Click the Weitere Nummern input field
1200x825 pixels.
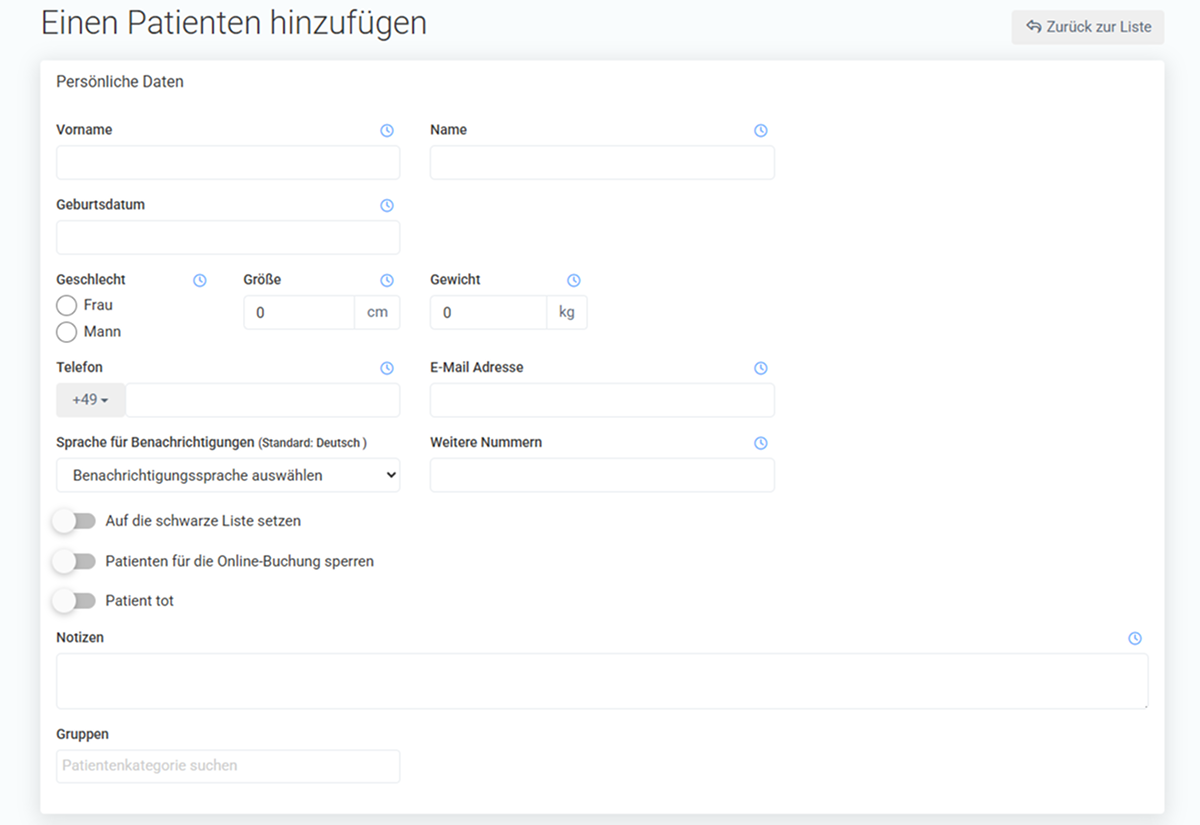point(602,475)
